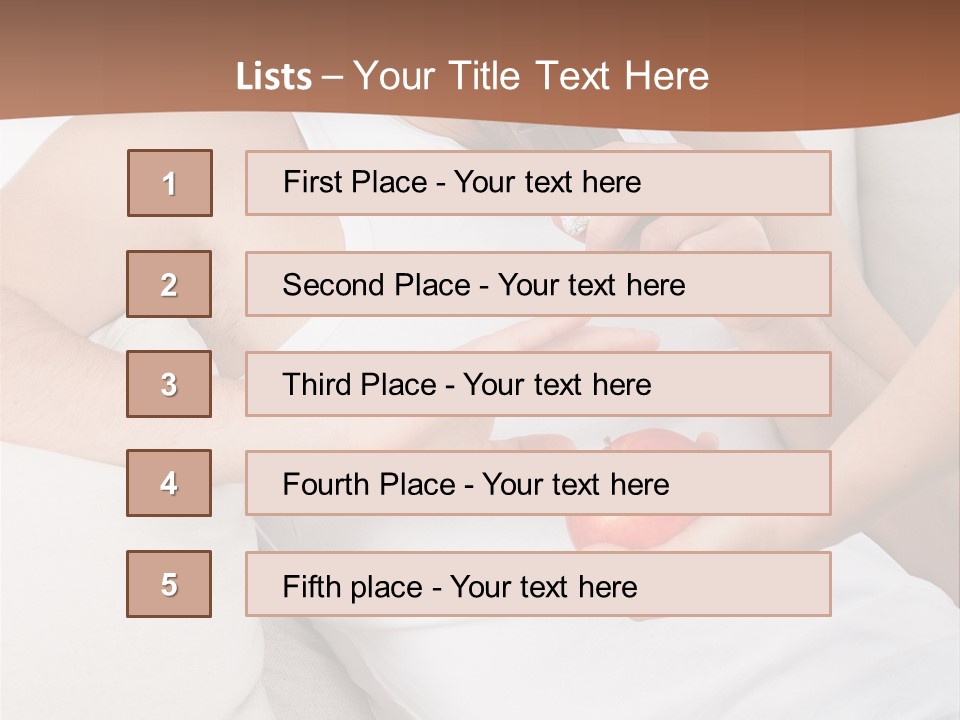Click the words 'Third Place'
Viewport: 960px width, 720px height.
point(359,384)
